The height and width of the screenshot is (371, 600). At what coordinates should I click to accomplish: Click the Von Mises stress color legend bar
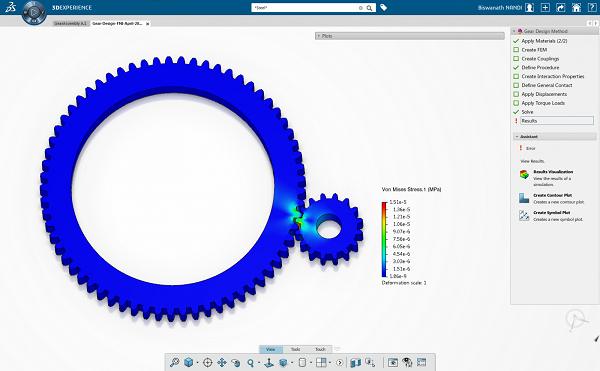[384, 239]
